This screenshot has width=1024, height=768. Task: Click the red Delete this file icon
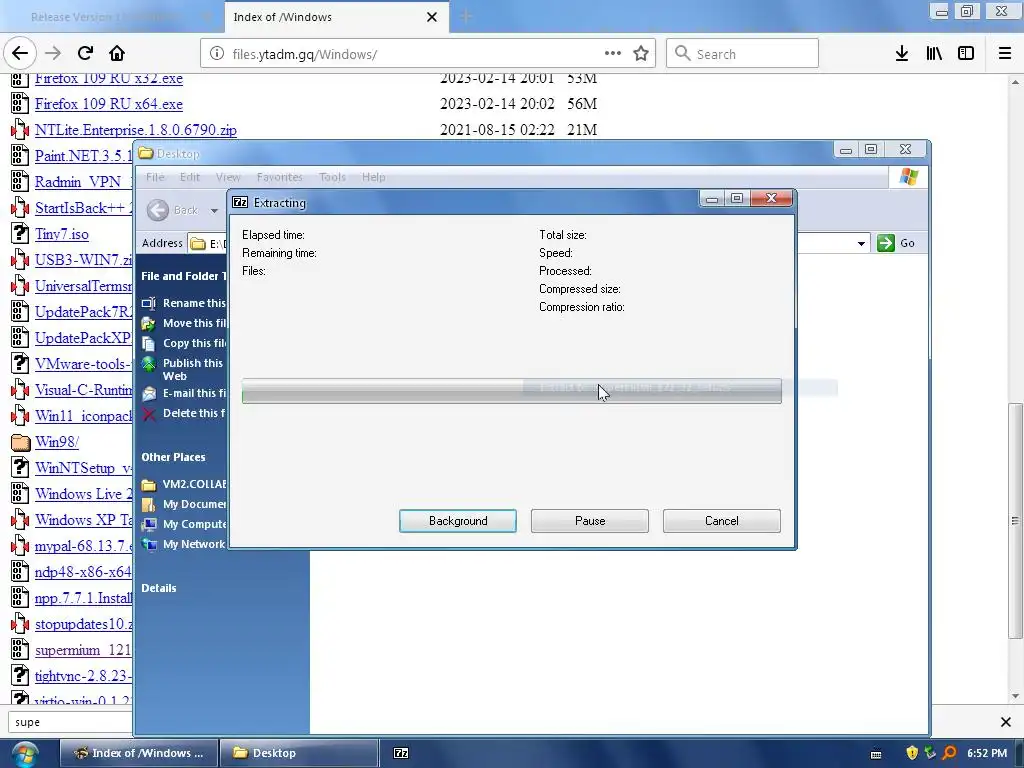(149, 413)
